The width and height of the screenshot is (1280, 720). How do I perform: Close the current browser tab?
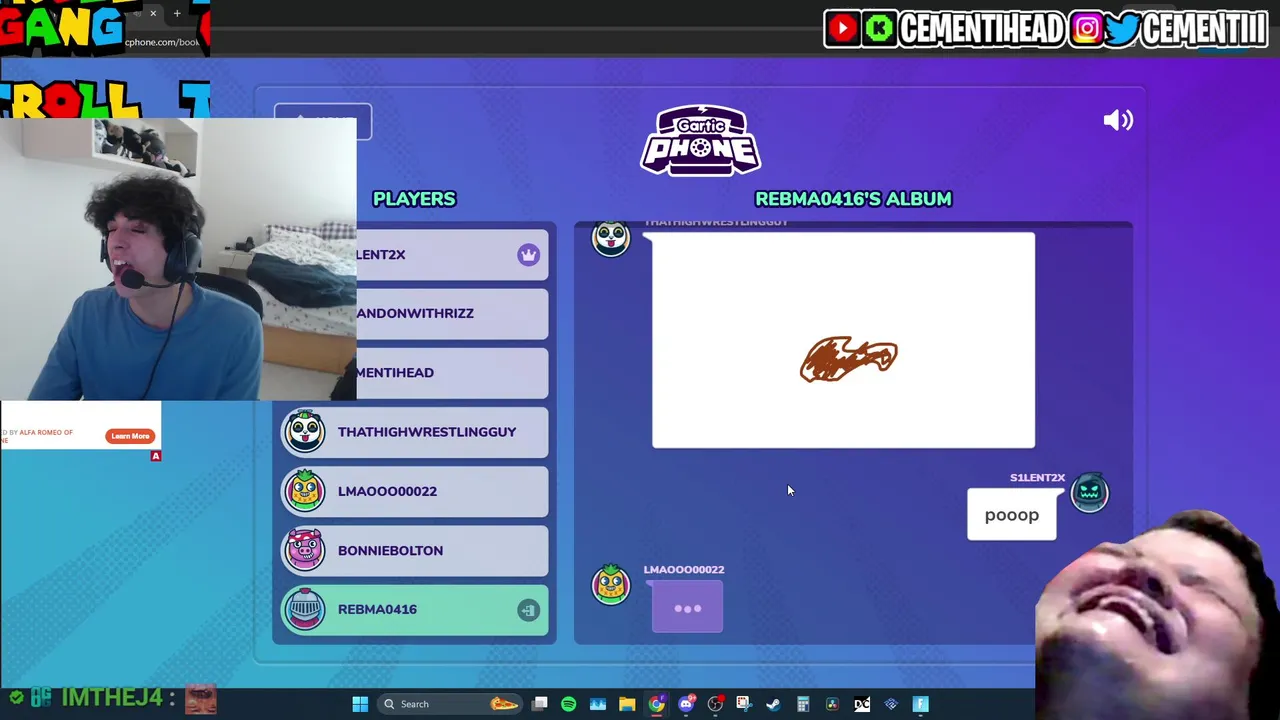153,13
